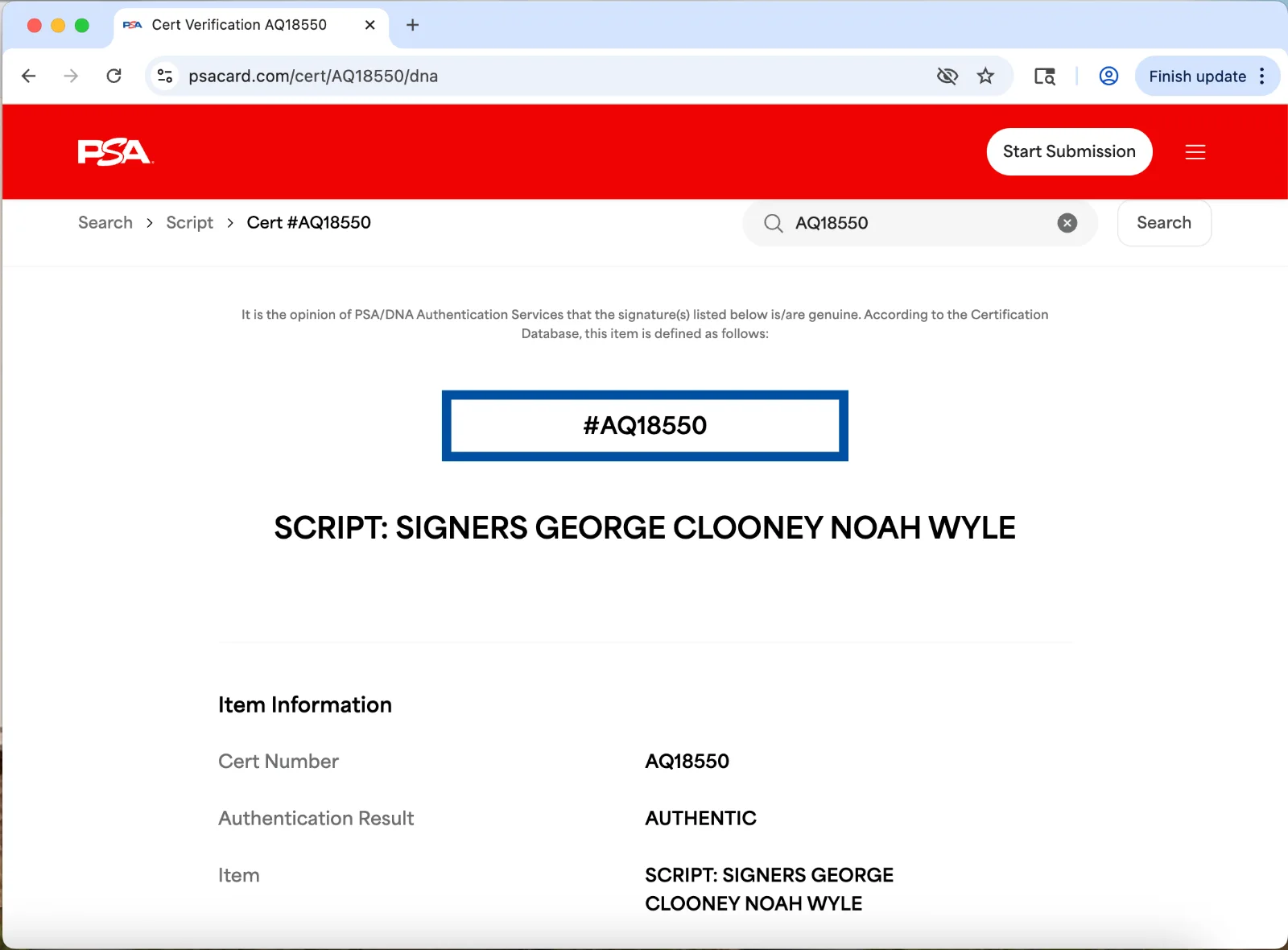Click Start Submission button

[1069, 151]
